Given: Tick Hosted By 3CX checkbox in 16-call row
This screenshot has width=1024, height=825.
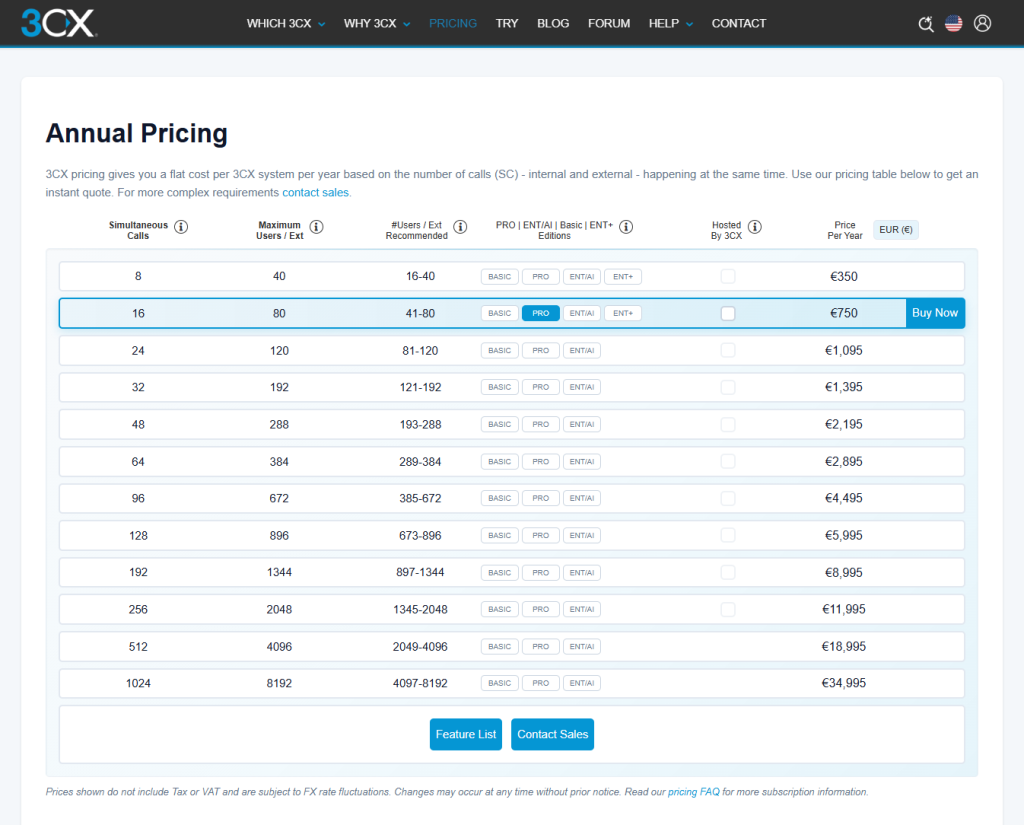Looking at the screenshot, I should [728, 313].
